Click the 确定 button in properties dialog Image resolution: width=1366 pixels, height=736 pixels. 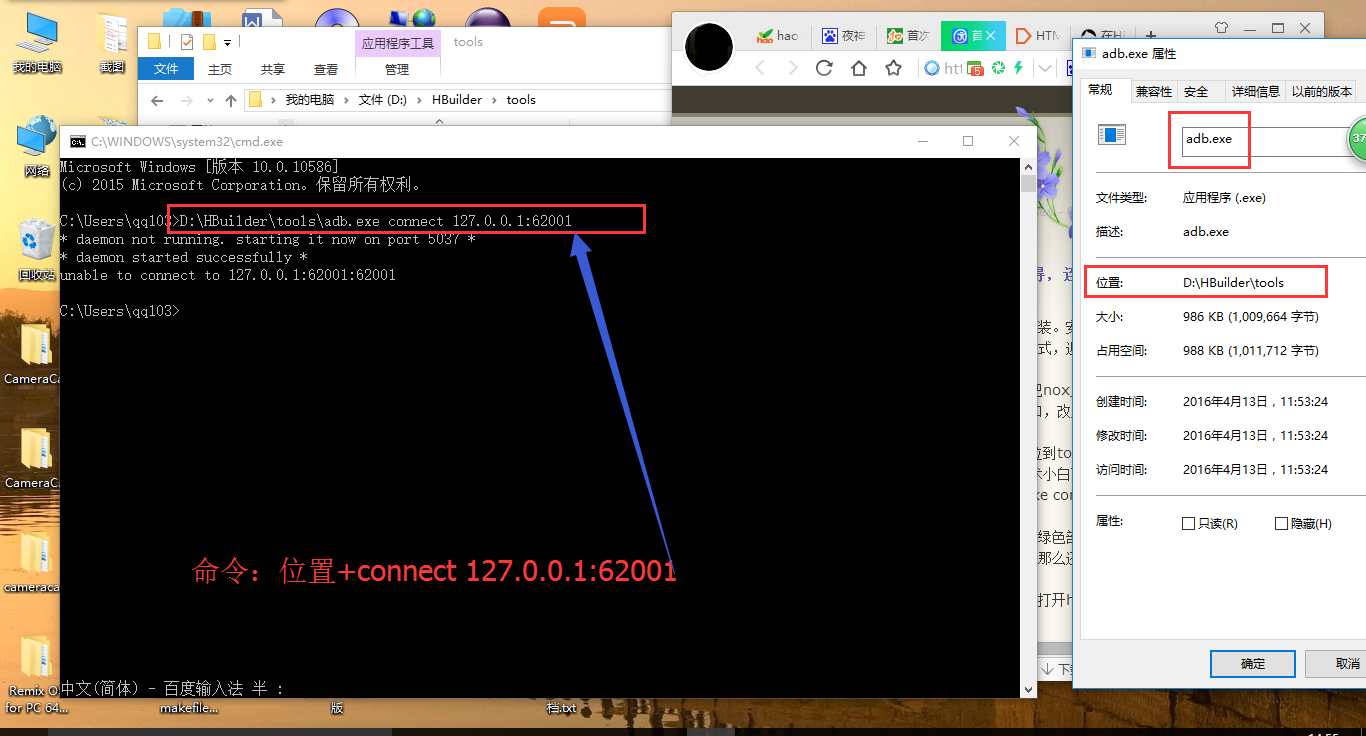coord(1253,663)
